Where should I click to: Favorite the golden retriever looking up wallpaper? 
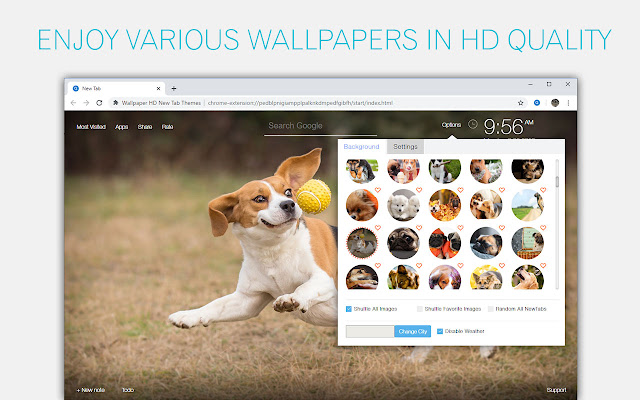(543, 266)
